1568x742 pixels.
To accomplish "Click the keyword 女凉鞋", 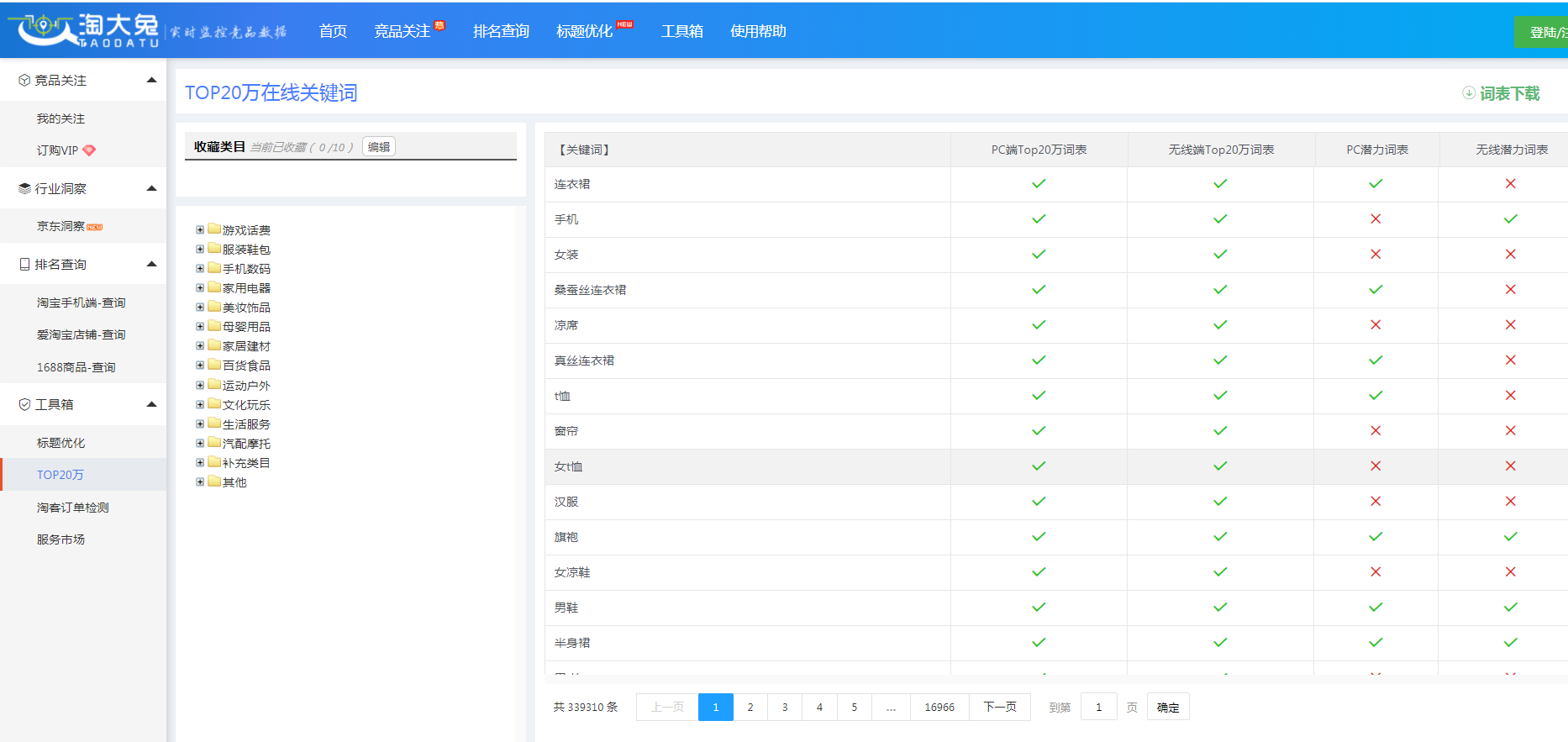I will click(572, 572).
